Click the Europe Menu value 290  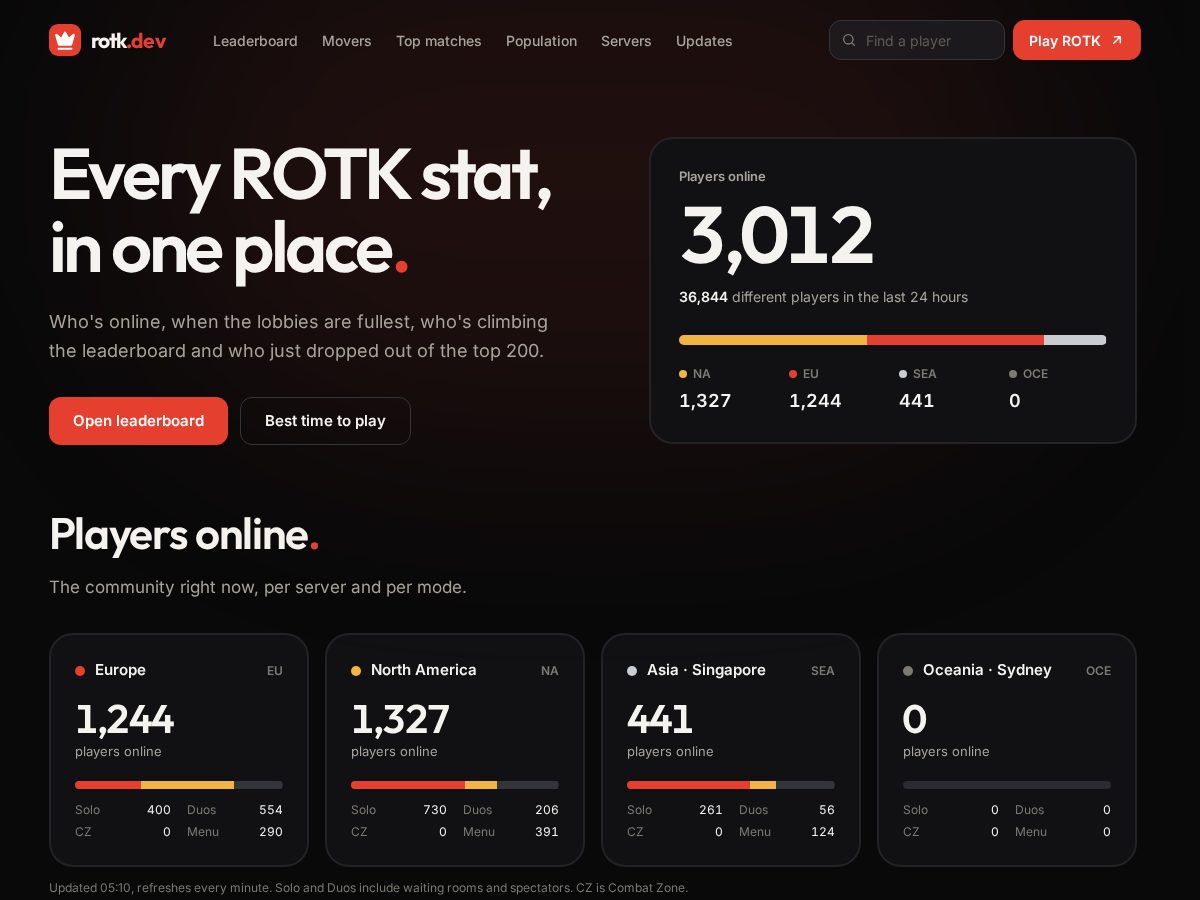(x=270, y=832)
